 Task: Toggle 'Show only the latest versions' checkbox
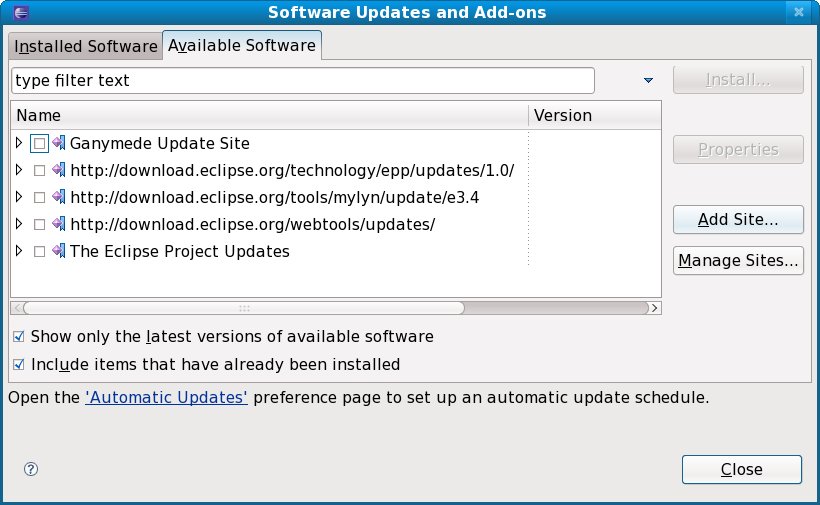(x=18, y=337)
